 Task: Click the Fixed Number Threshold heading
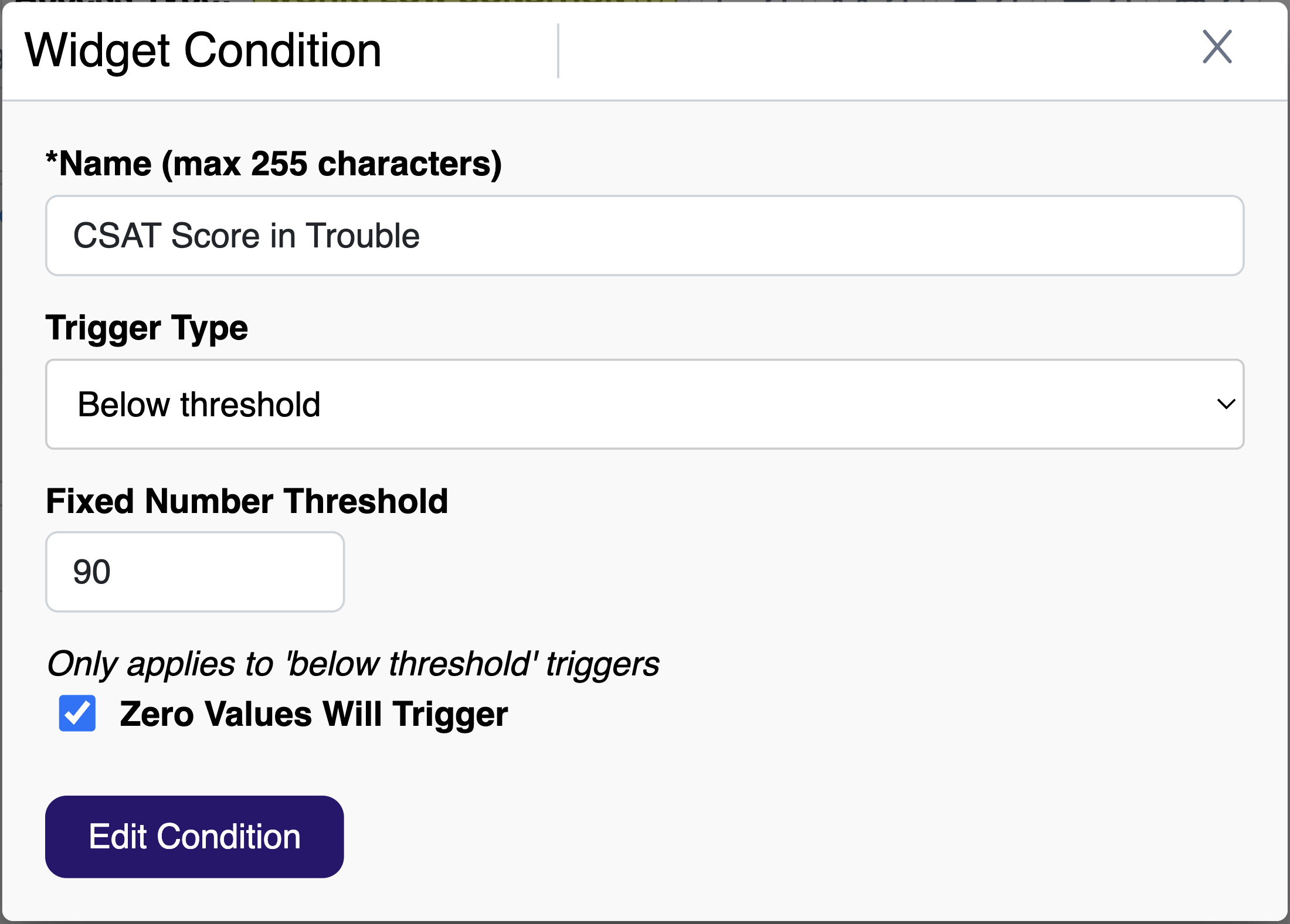[247, 501]
